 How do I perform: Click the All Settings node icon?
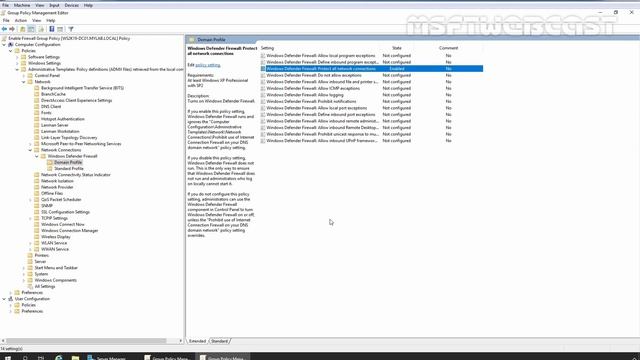pyautogui.click(x=30, y=287)
